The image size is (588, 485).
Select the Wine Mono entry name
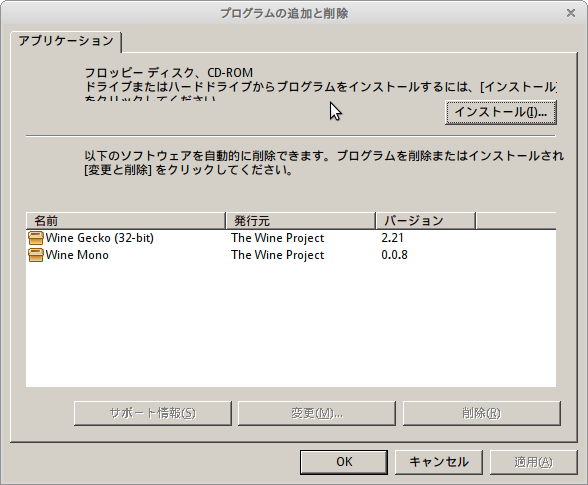click(x=77, y=255)
